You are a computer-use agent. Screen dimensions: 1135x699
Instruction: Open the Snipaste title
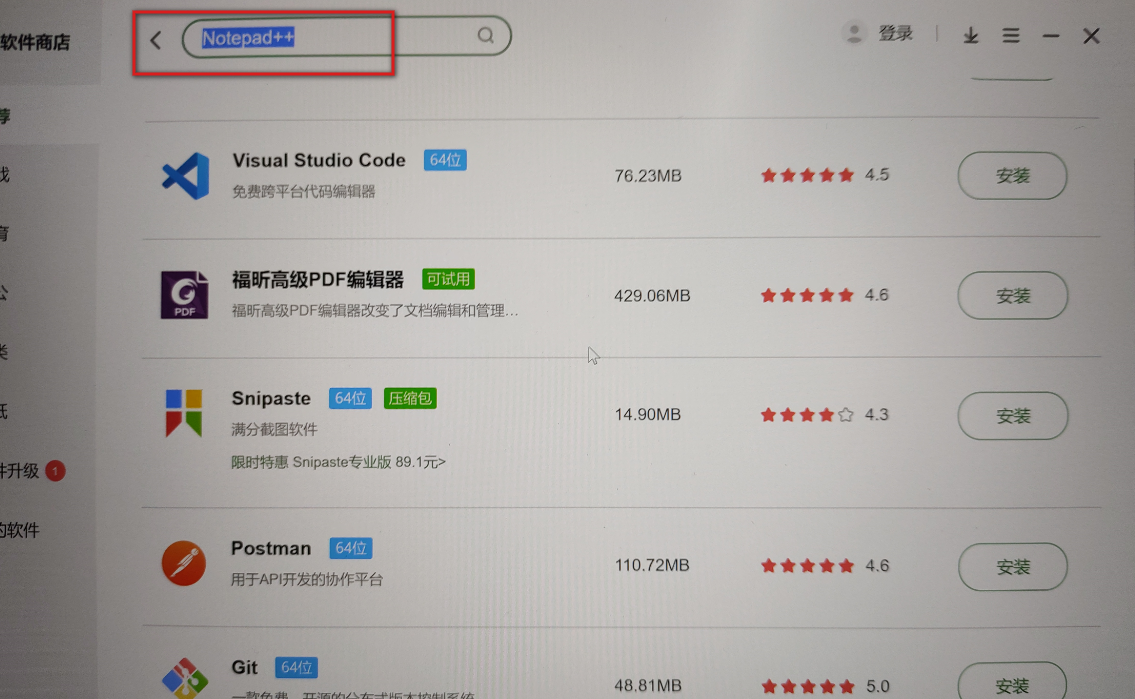[271, 398]
